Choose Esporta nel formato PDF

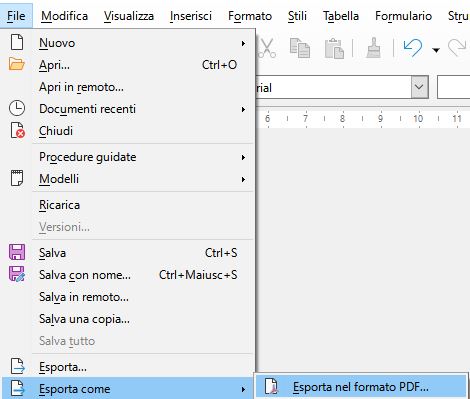[x=361, y=387]
